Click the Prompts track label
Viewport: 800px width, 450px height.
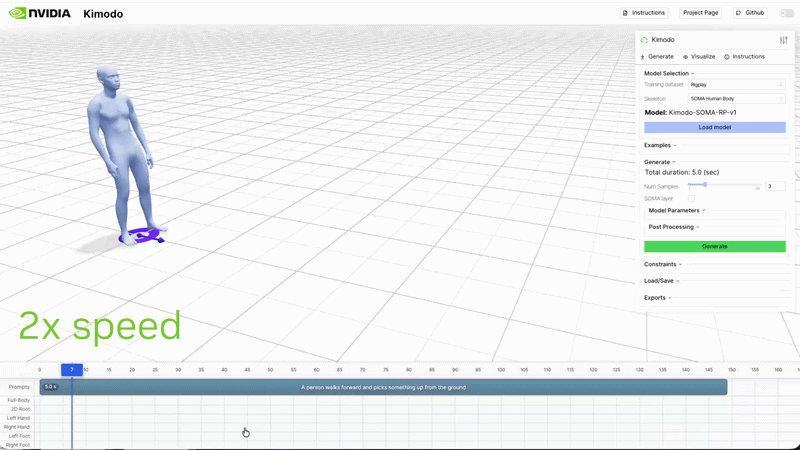[x=19, y=387]
